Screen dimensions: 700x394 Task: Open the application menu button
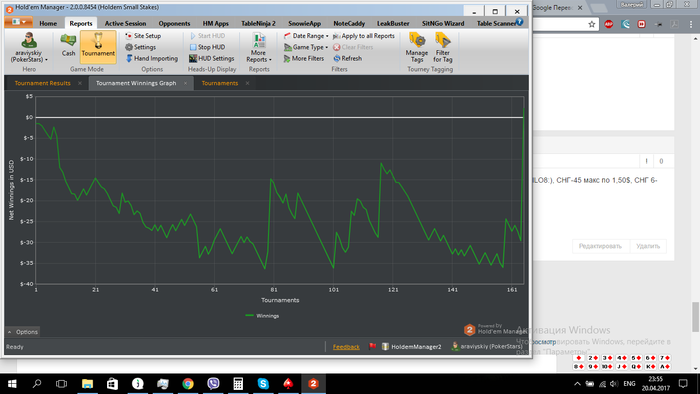[18, 22]
